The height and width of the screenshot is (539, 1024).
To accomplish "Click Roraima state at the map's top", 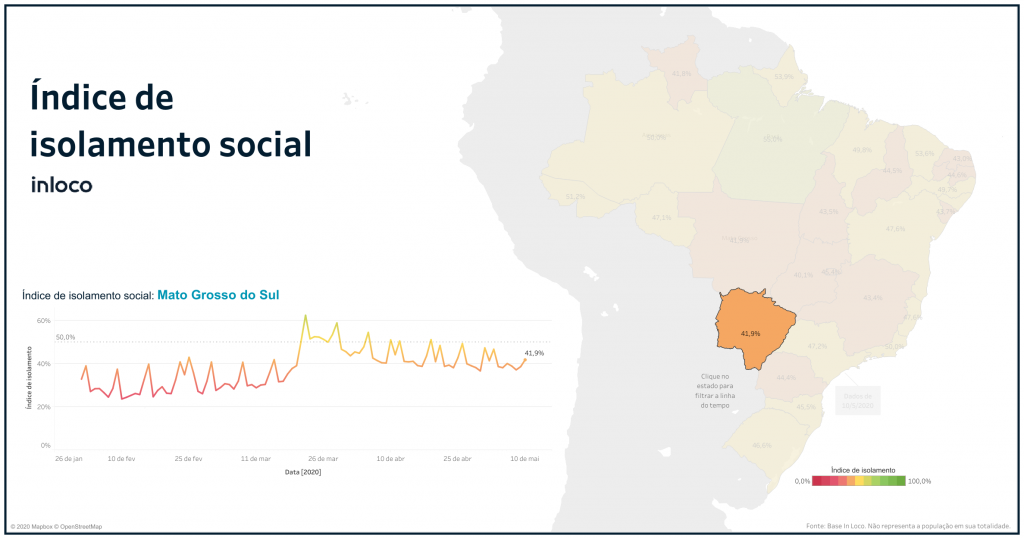I will [x=682, y=73].
